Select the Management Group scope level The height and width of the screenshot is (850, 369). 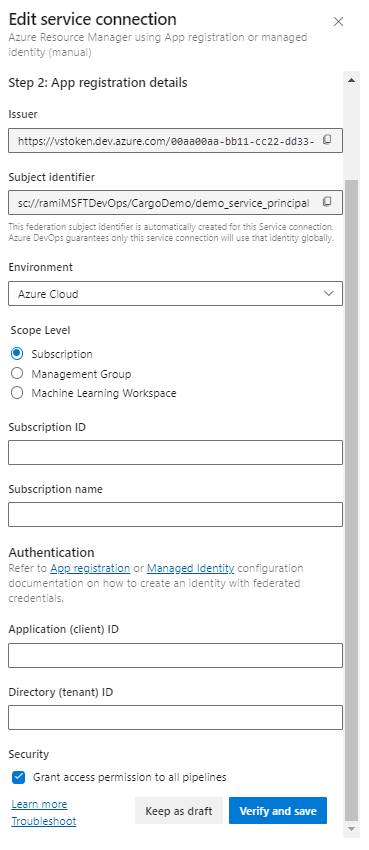pos(17,374)
